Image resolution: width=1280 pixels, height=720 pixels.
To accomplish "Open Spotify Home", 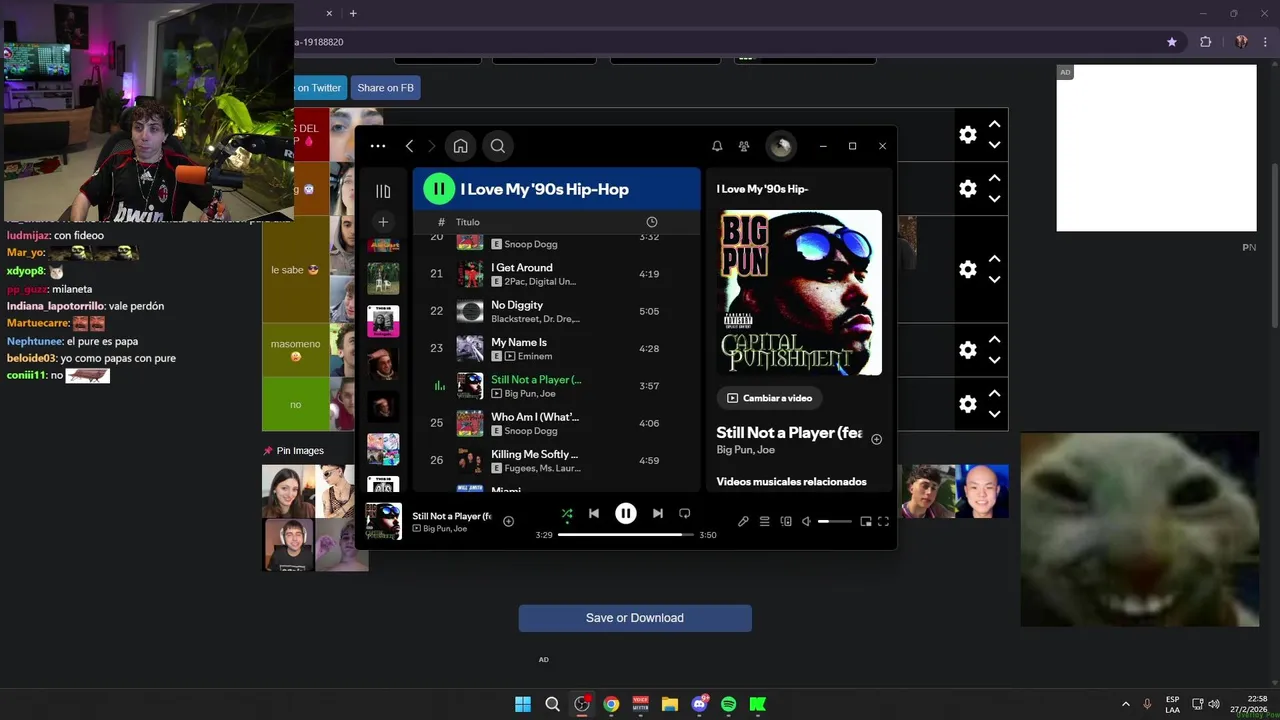I will pos(460,146).
